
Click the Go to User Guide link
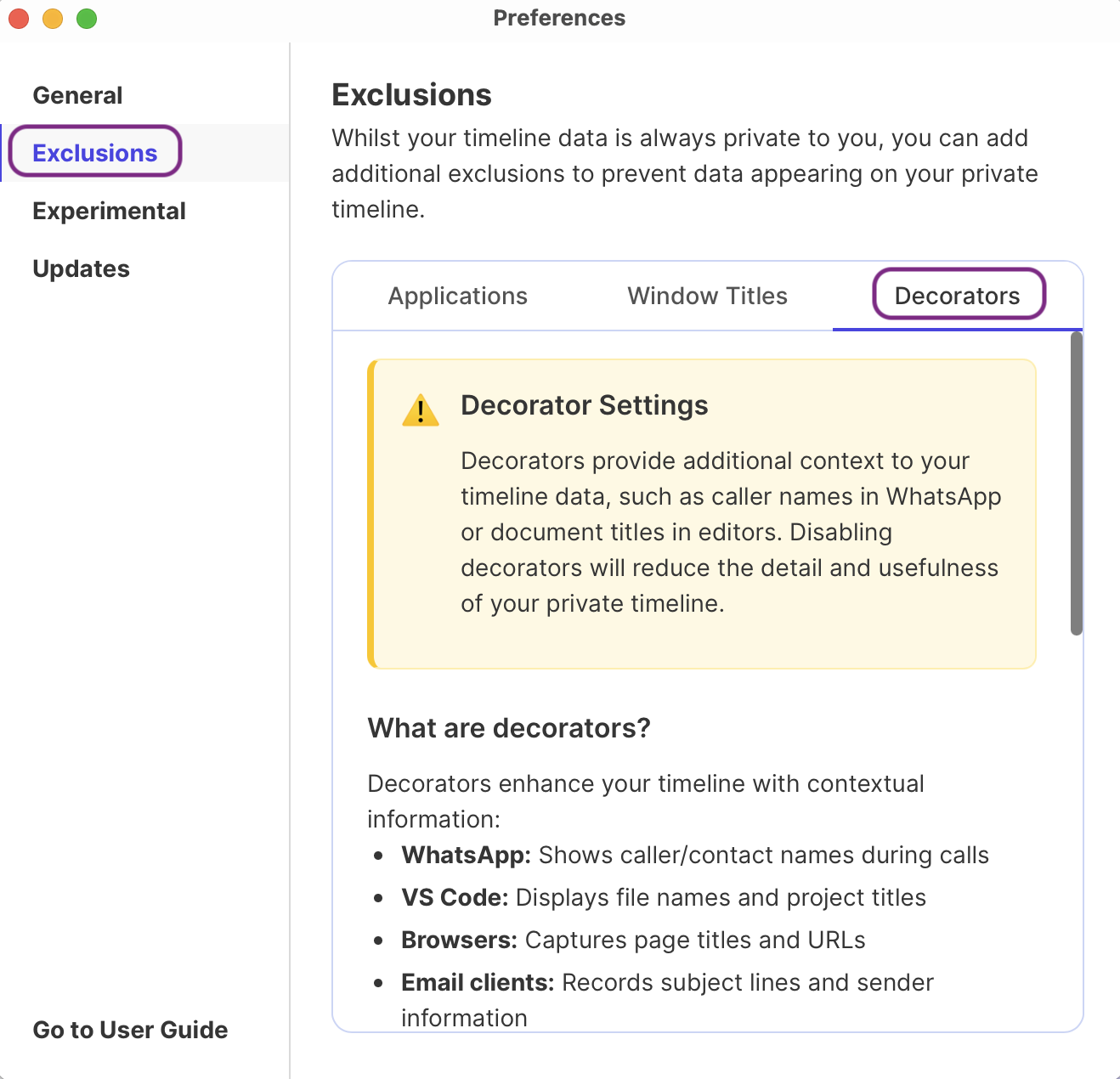[129, 1030]
